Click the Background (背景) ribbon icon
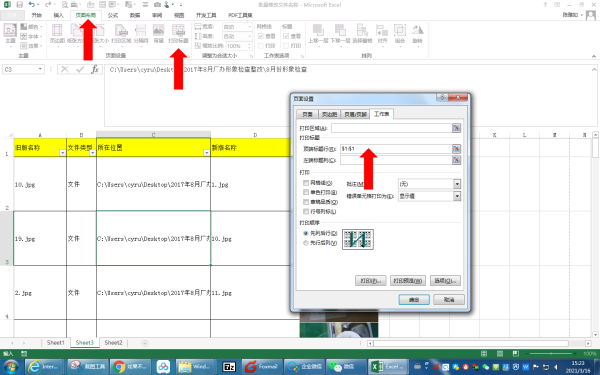The height and width of the screenshot is (375, 600). pos(158,34)
